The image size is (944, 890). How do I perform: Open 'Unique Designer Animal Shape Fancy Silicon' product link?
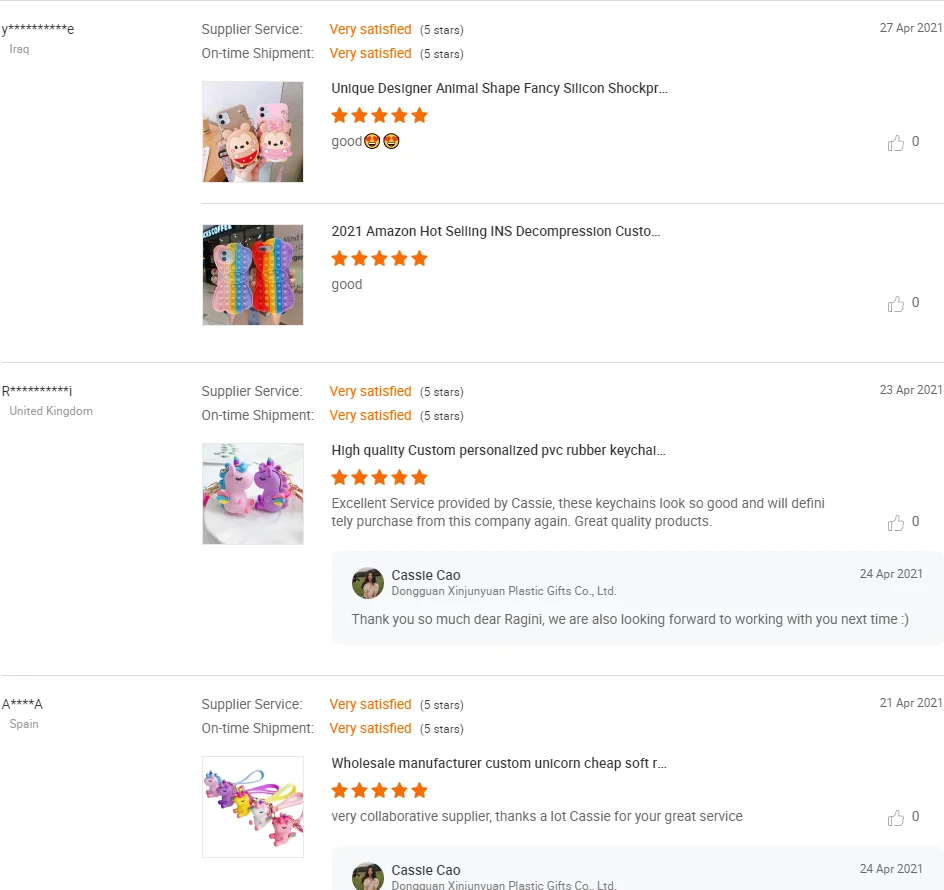point(499,89)
